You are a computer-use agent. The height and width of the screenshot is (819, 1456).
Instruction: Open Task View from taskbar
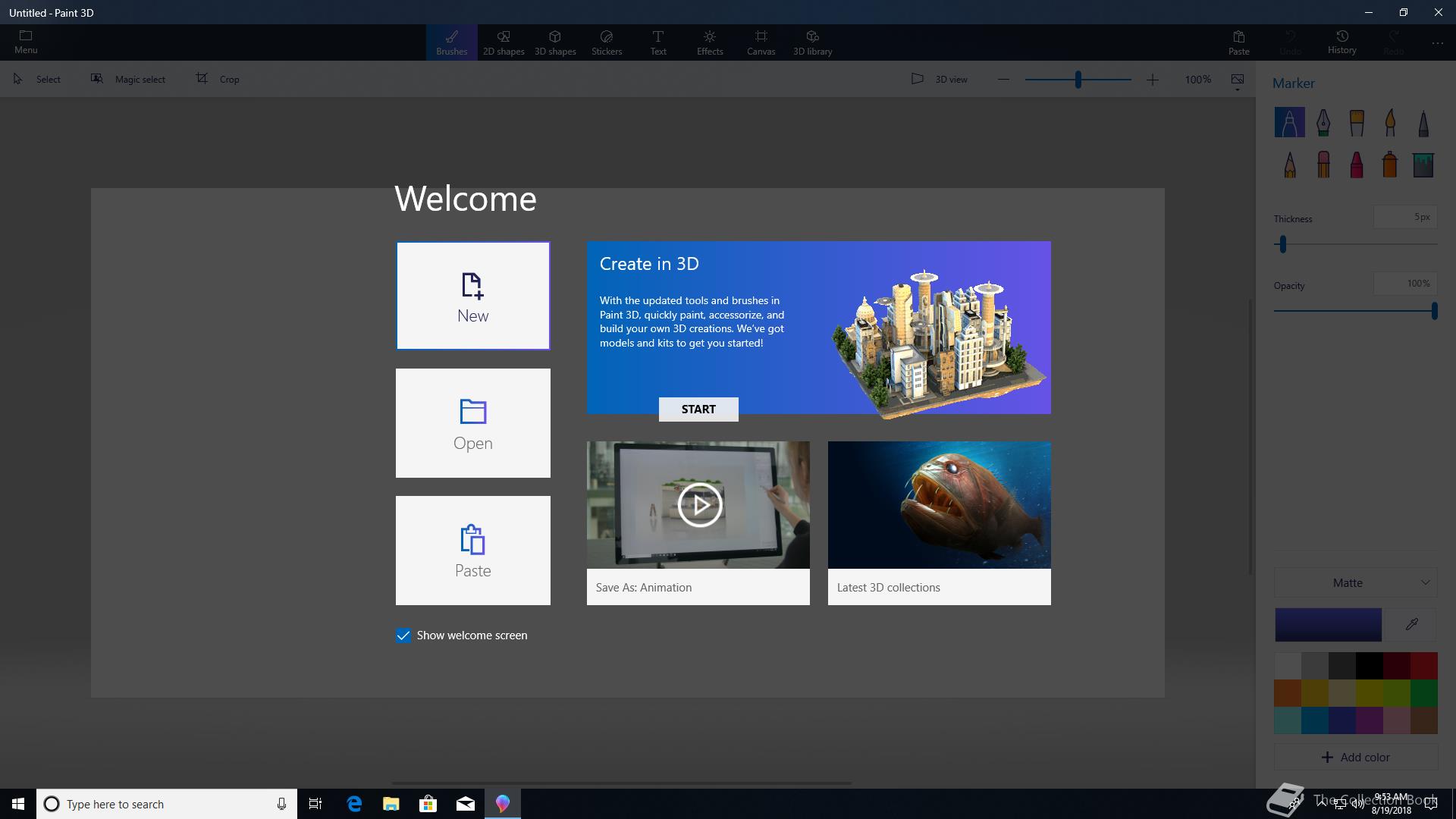315,804
